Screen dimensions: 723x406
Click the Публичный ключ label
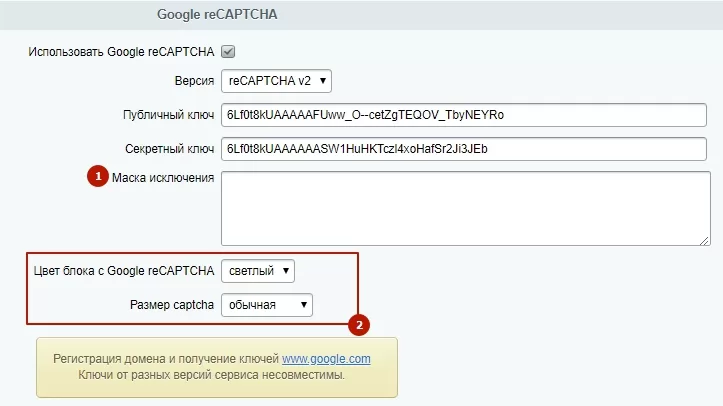coord(168,115)
